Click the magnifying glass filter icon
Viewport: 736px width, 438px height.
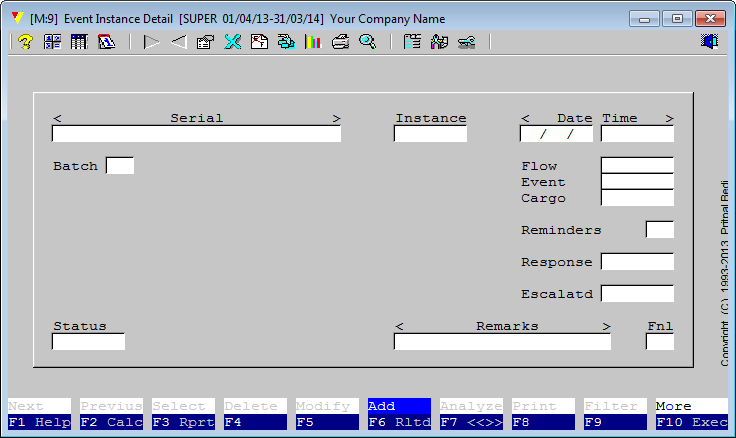tap(368, 42)
